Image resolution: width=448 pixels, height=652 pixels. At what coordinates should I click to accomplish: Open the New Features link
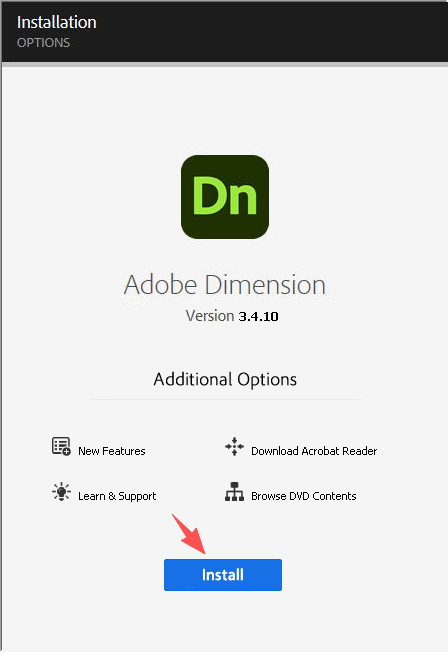(112, 451)
